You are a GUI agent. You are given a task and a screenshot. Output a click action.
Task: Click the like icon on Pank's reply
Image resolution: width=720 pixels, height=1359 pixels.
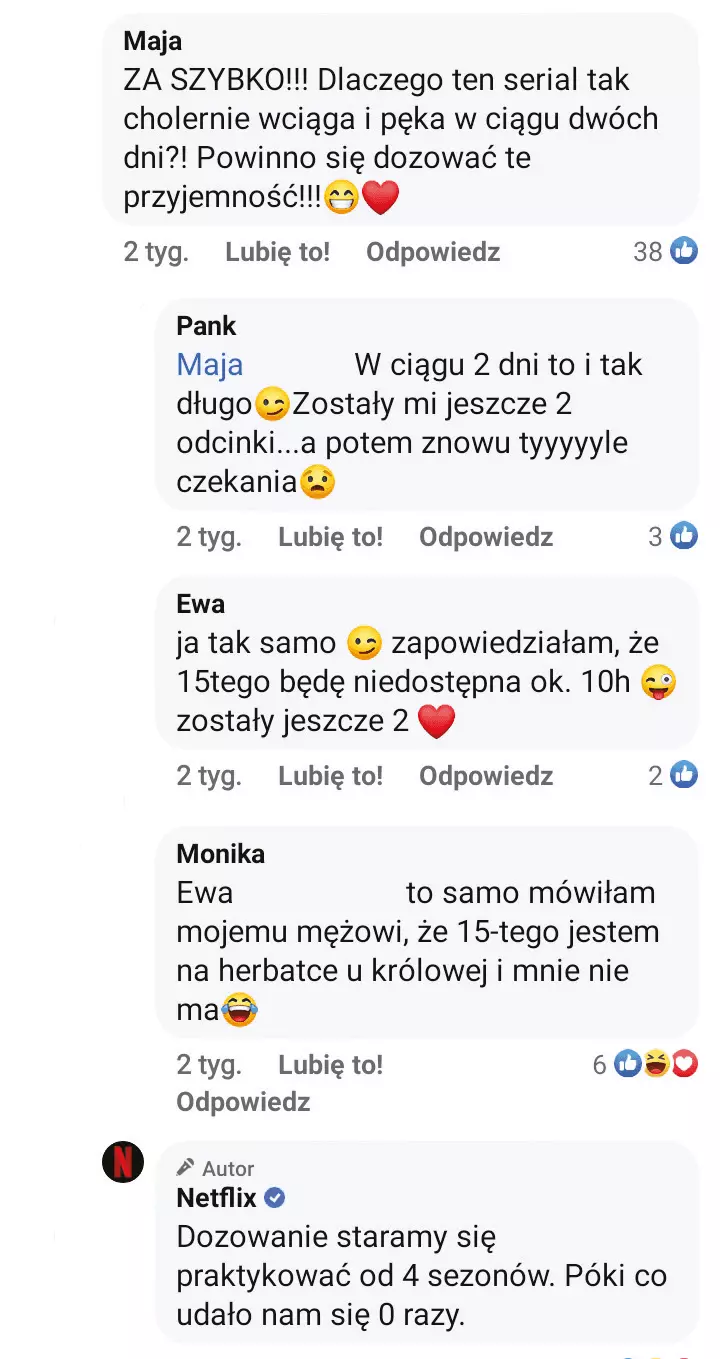point(684,536)
